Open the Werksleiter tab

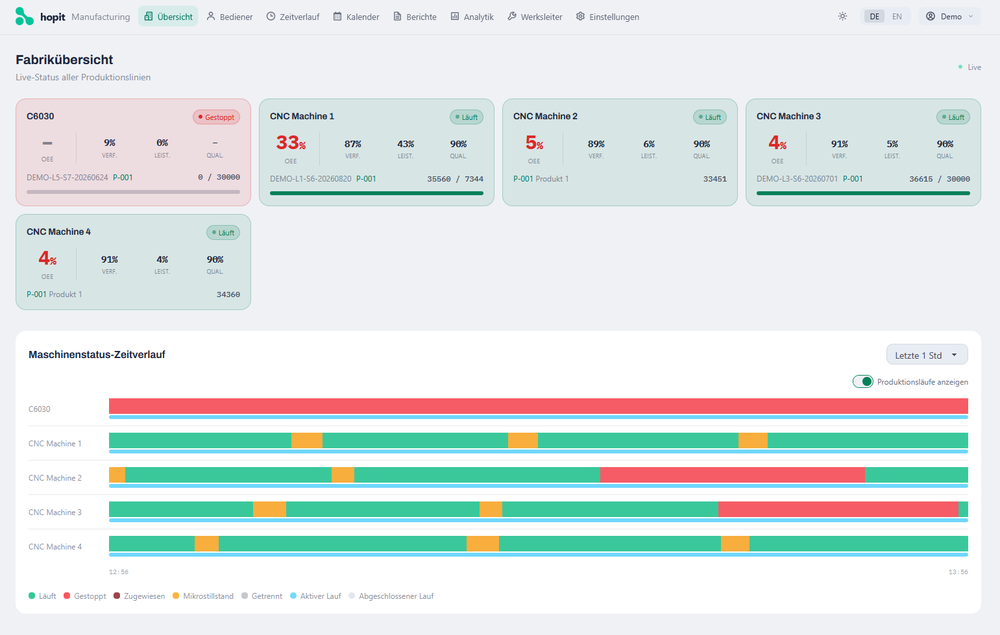[x=534, y=17]
